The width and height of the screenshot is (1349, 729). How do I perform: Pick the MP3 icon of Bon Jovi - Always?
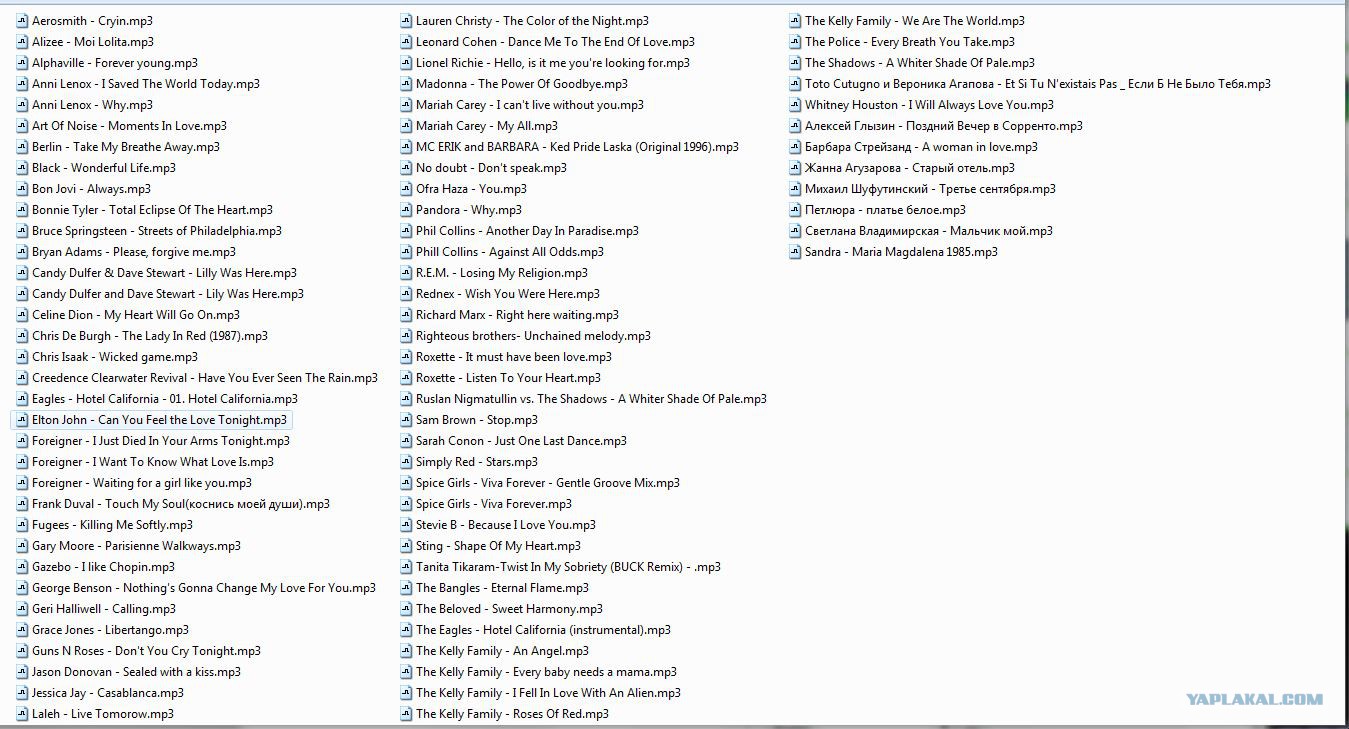click(22, 189)
